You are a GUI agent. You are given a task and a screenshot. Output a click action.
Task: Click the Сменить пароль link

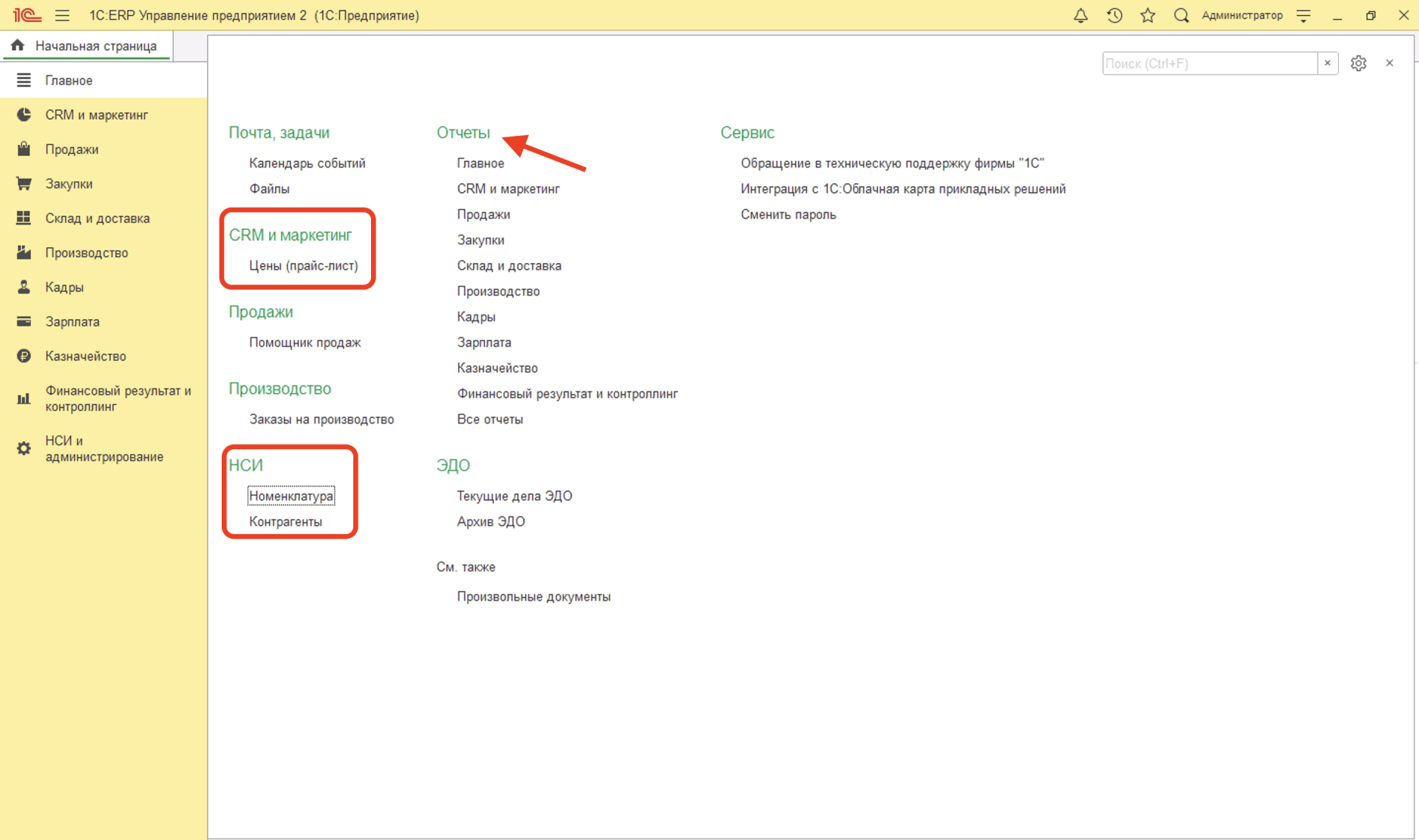coord(788,214)
